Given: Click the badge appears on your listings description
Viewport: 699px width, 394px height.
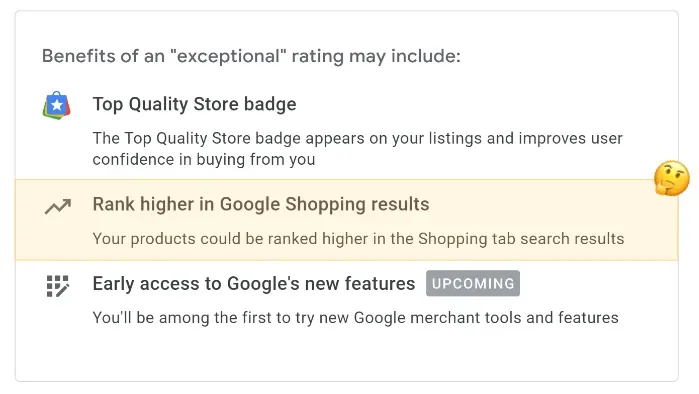Looking at the screenshot, I should click(x=358, y=149).
